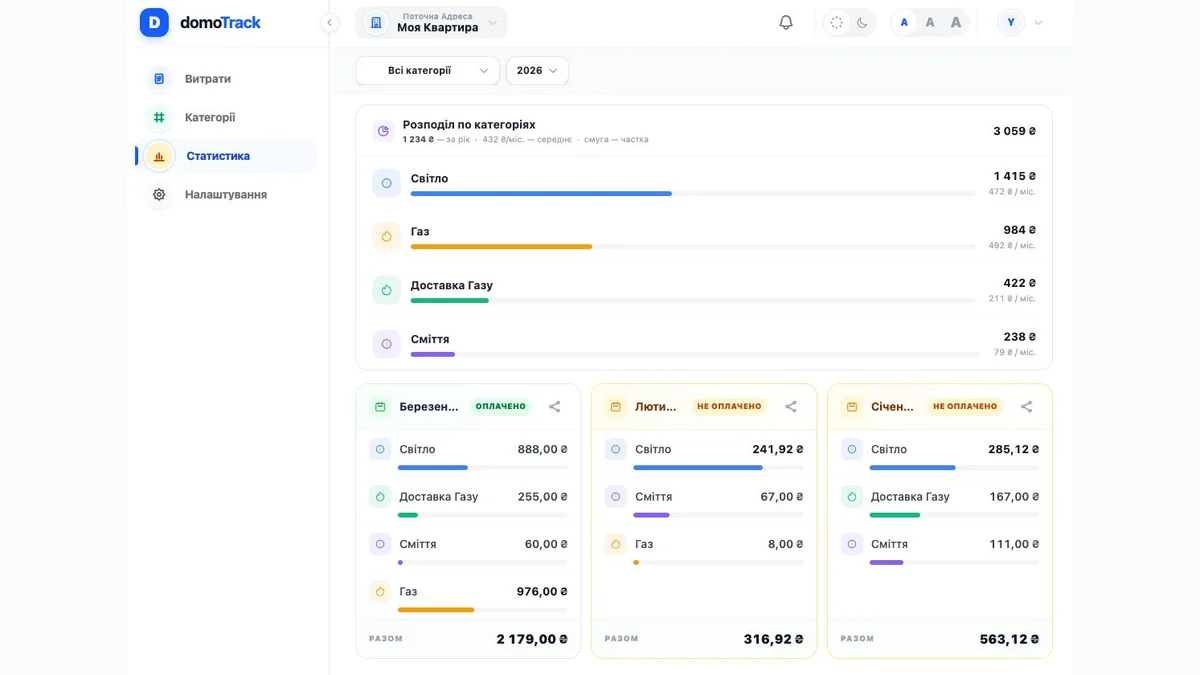This screenshot has height=675, width=1200.
Task: Click the ОПЛАЧЕНО status badge
Action: (500, 407)
